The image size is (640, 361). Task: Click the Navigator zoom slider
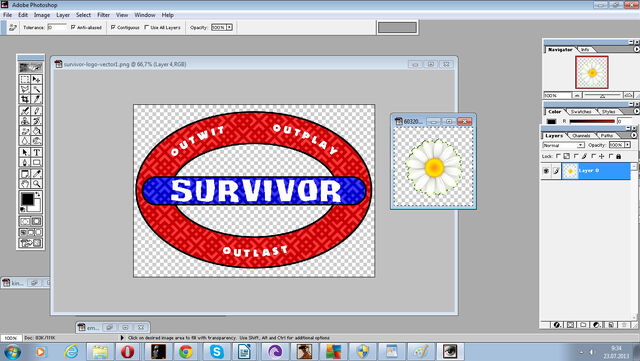(602, 96)
